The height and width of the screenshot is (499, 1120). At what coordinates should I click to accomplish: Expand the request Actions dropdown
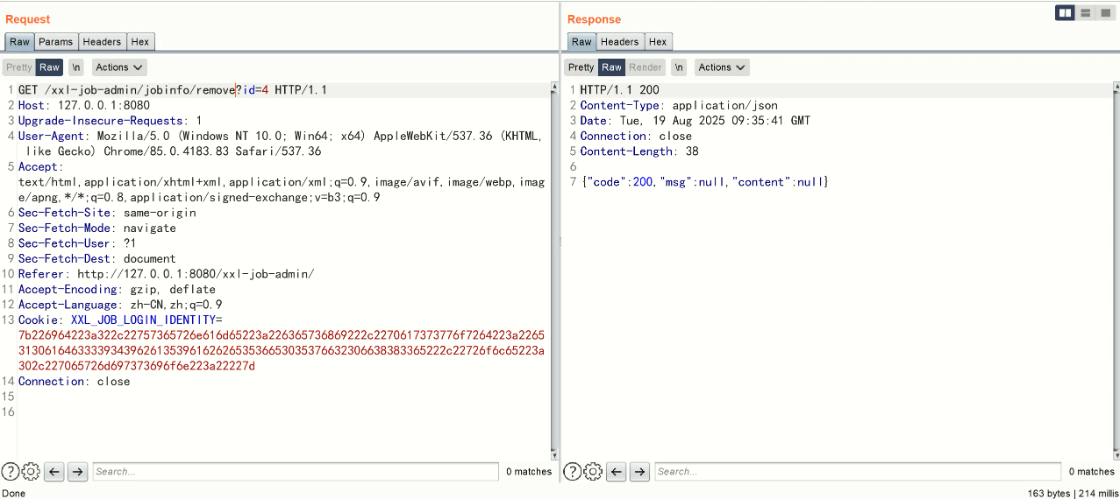tap(119, 67)
